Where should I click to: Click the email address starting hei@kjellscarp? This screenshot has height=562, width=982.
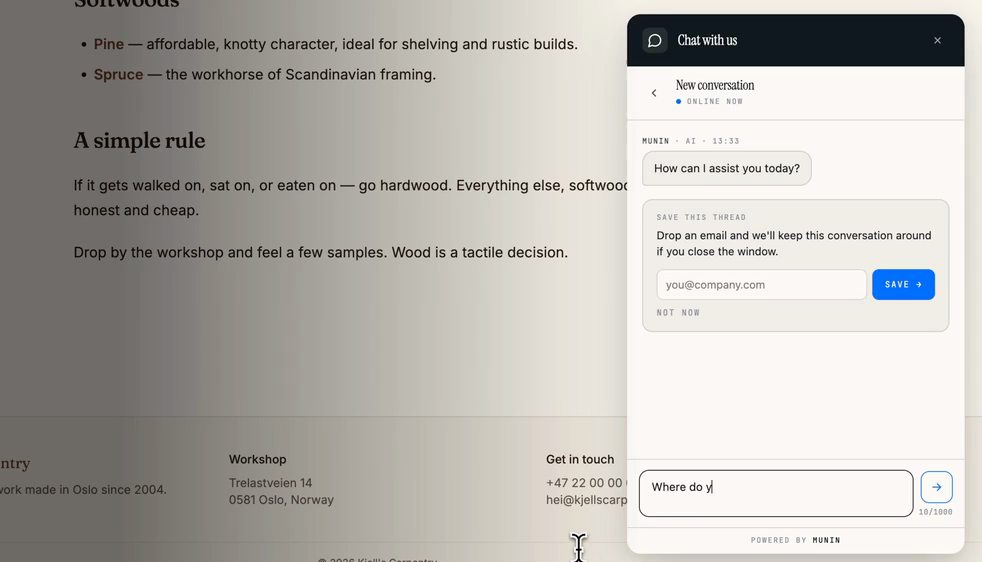(x=586, y=500)
